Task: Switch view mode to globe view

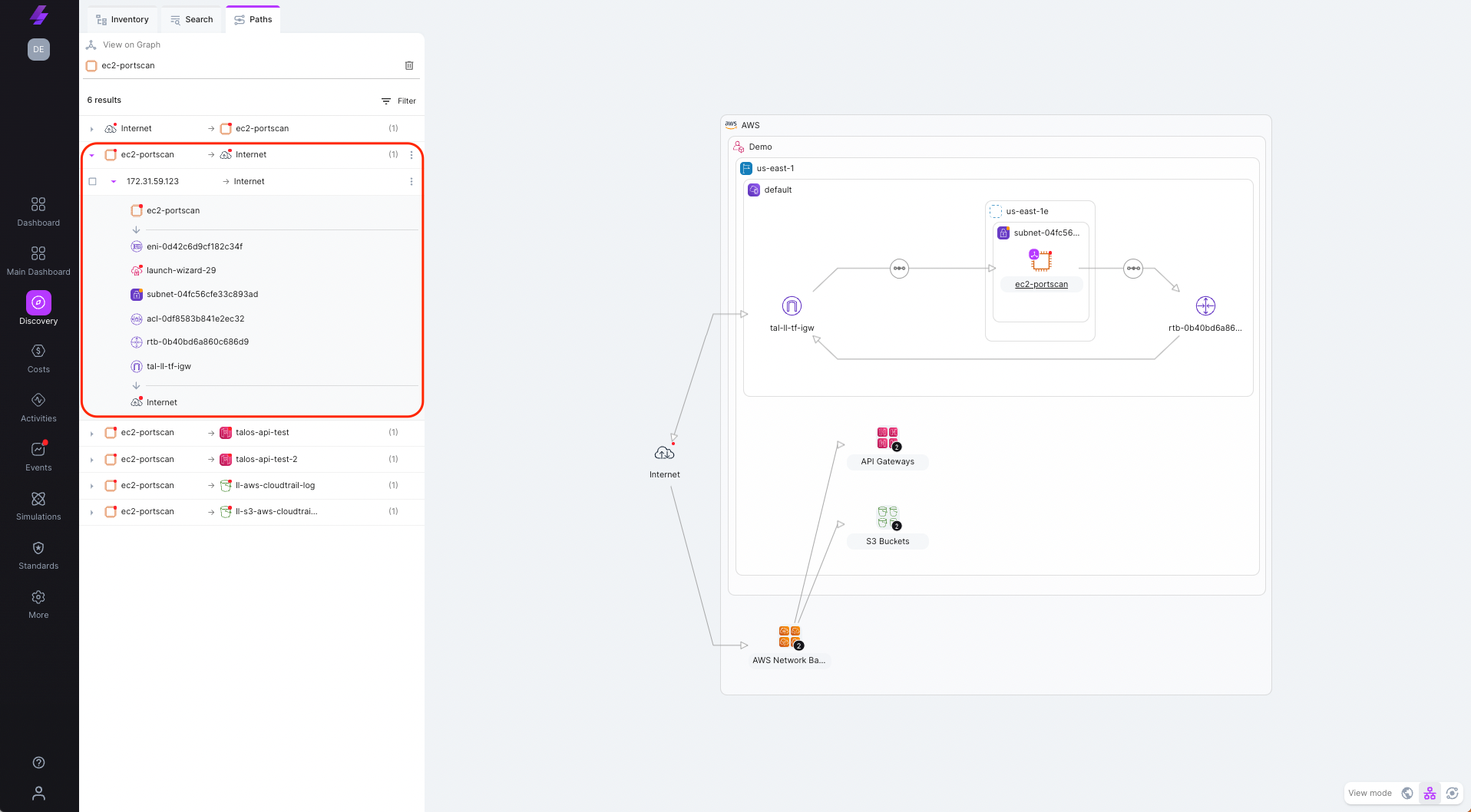Action: [x=1407, y=794]
